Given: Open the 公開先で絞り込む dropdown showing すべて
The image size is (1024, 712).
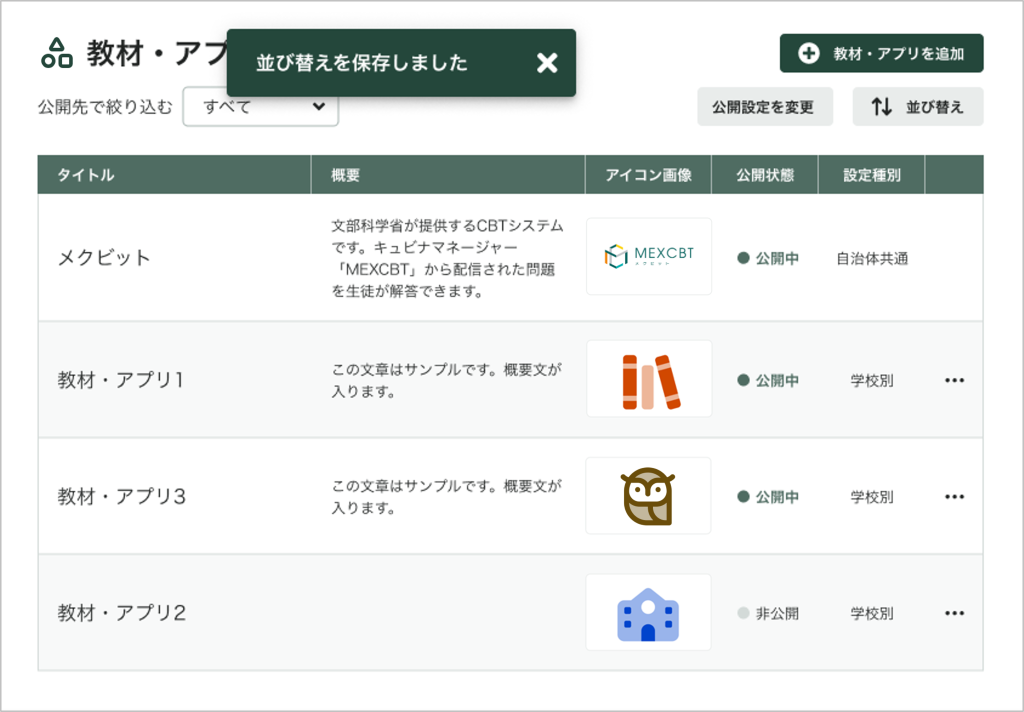Looking at the screenshot, I should click(x=261, y=106).
